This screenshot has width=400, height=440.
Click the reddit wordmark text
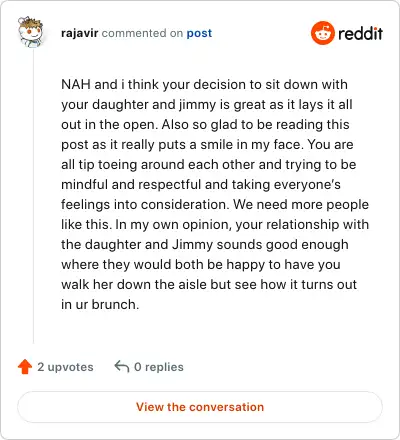(x=361, y=33)
